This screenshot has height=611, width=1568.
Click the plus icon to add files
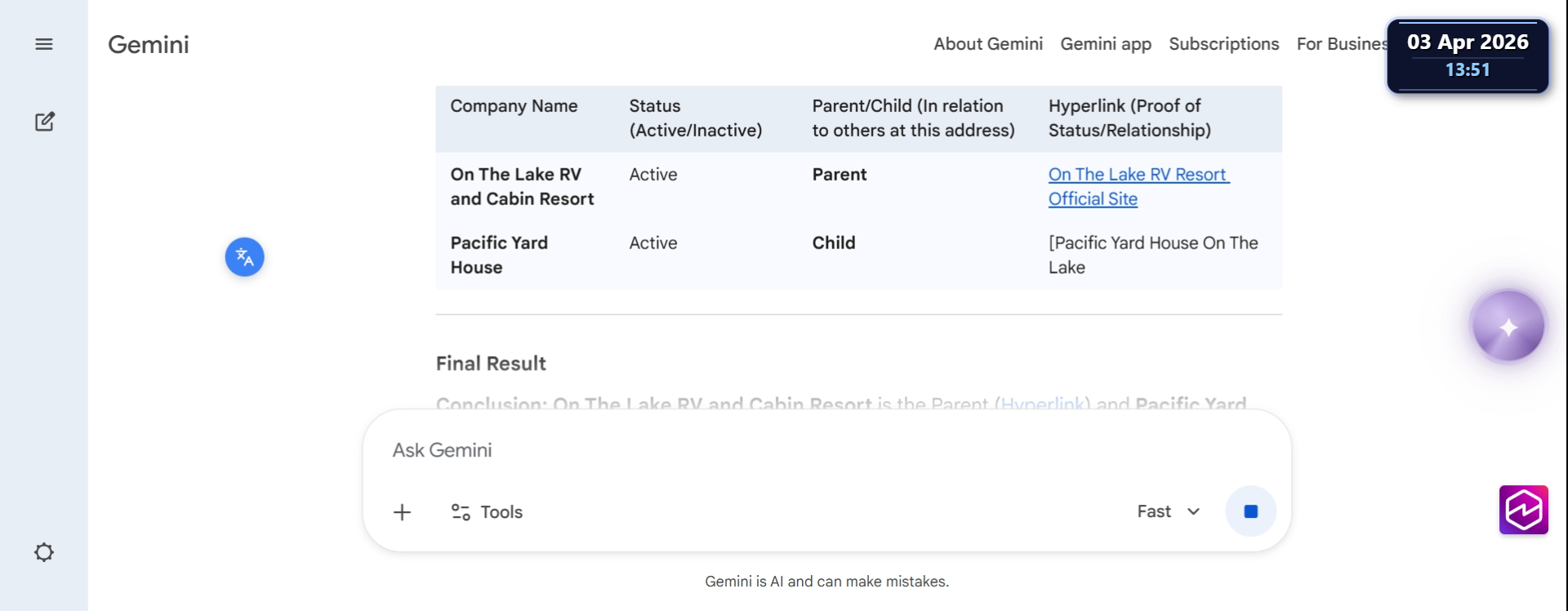pos(402,512)
